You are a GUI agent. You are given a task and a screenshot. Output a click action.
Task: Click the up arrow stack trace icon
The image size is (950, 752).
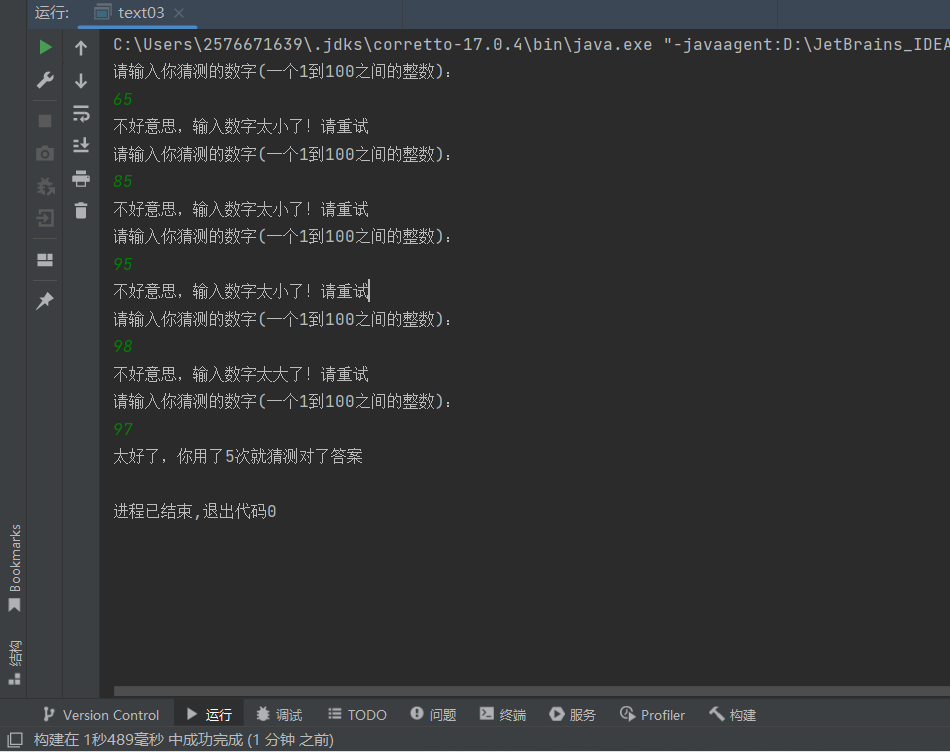81,48
